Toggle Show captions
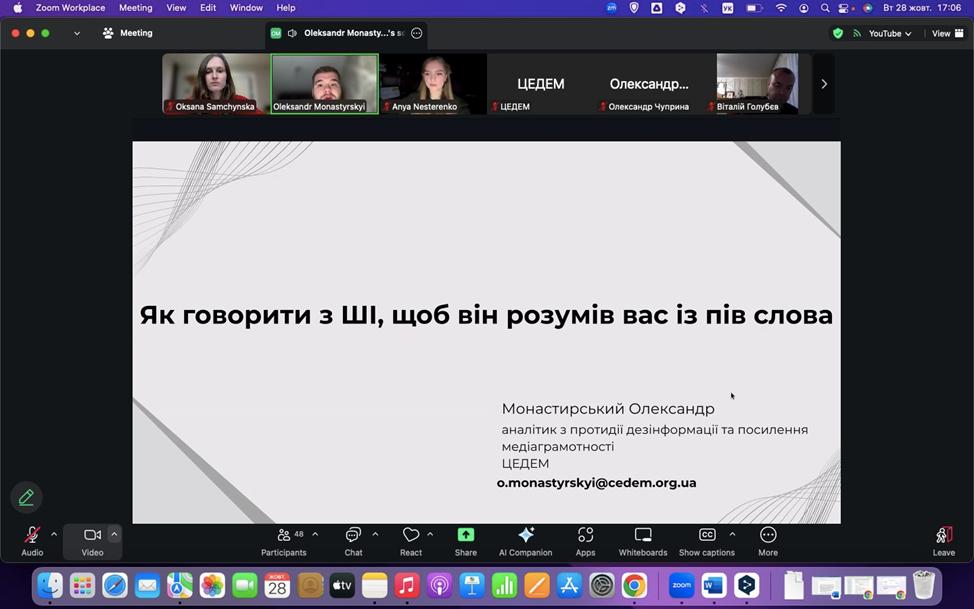The height and width of the screenshot is (609, 974). [706, 541]
